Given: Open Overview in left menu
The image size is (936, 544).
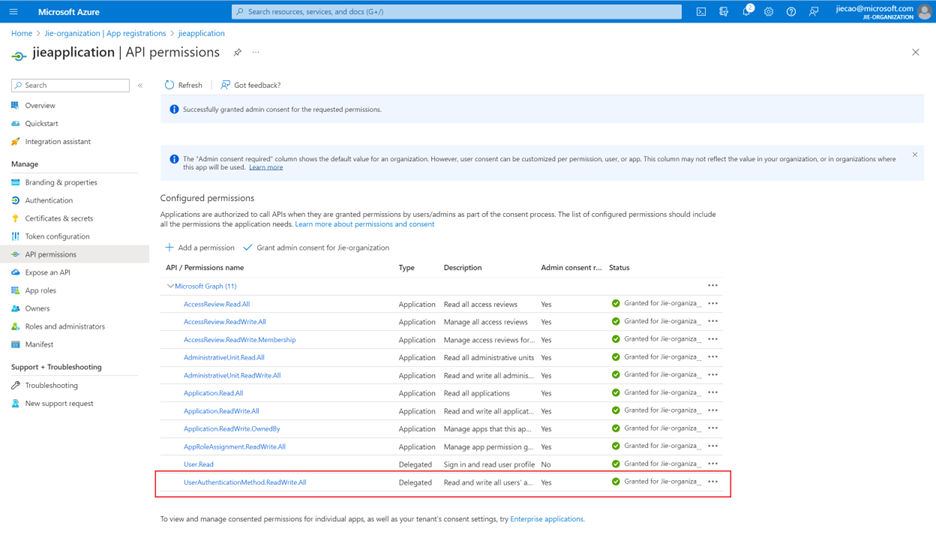Looking at the screenshot, I should [x=40, y=106].
